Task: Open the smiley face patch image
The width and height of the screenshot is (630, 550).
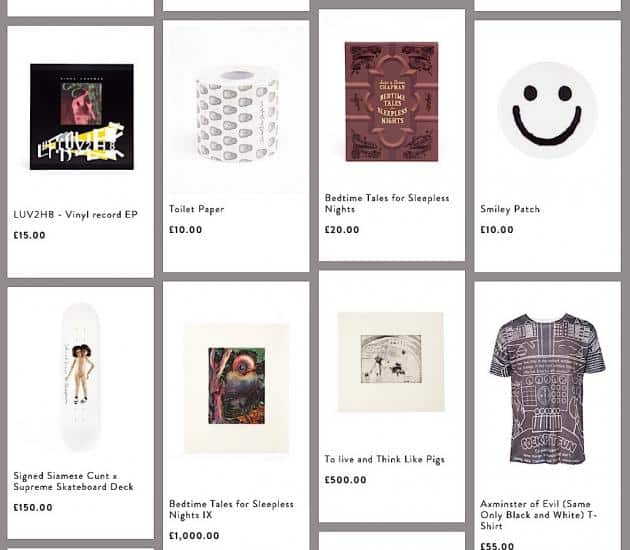Action: (x=547, y=110)
